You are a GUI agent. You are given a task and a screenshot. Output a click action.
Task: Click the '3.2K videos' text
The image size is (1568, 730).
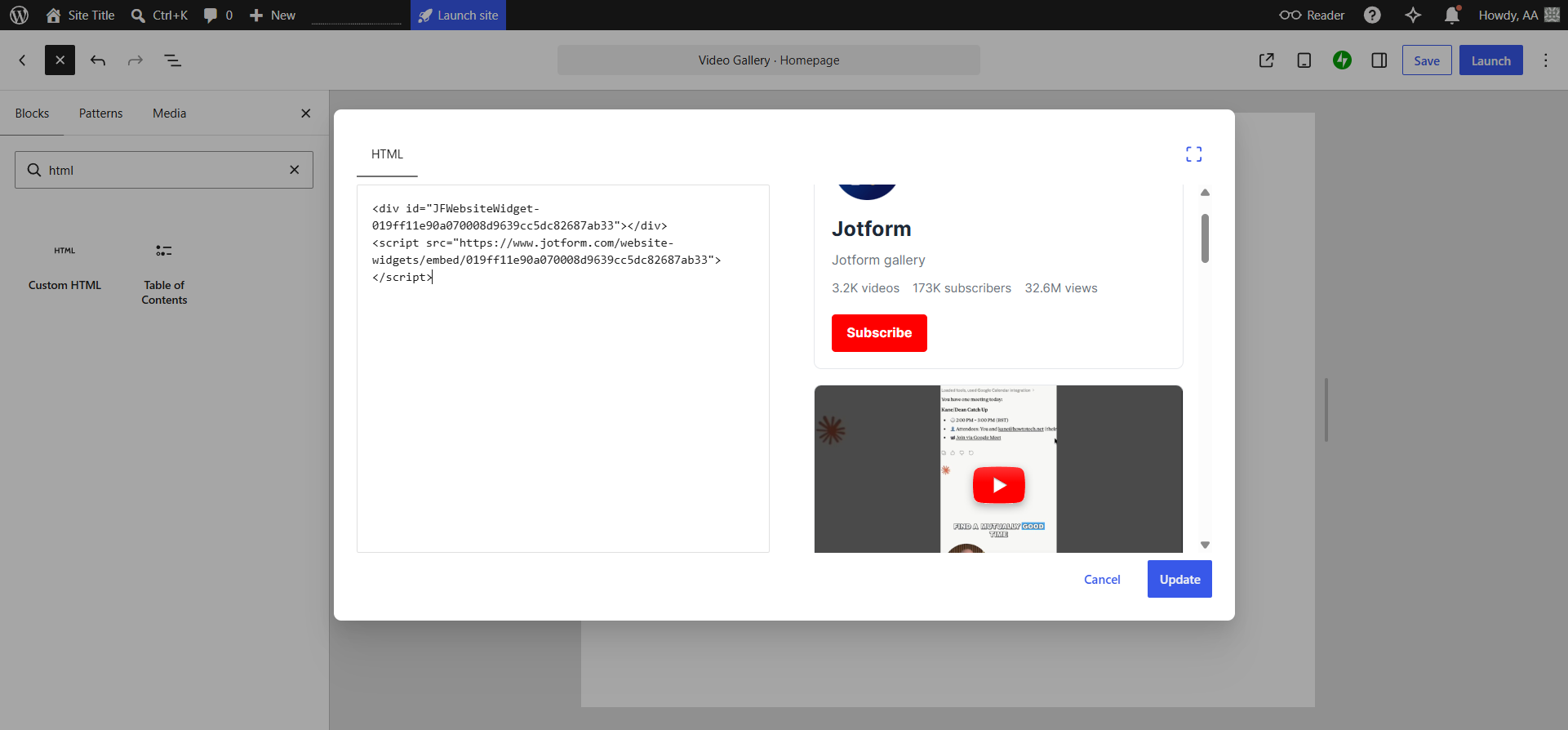click(x=865, y=288)
